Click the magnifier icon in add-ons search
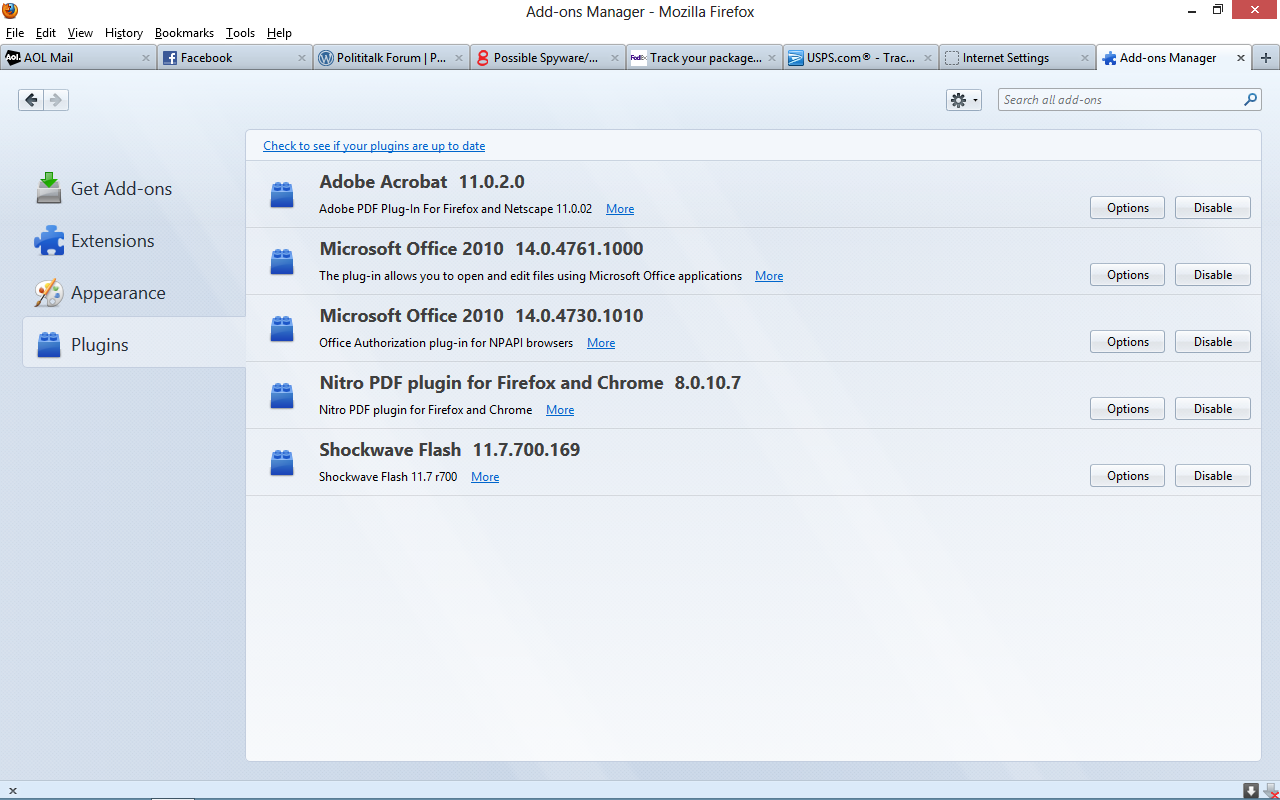Image resolution: width=1280 pixels, height=800 pixels. pyautogui.click(x=1250, y=100)
